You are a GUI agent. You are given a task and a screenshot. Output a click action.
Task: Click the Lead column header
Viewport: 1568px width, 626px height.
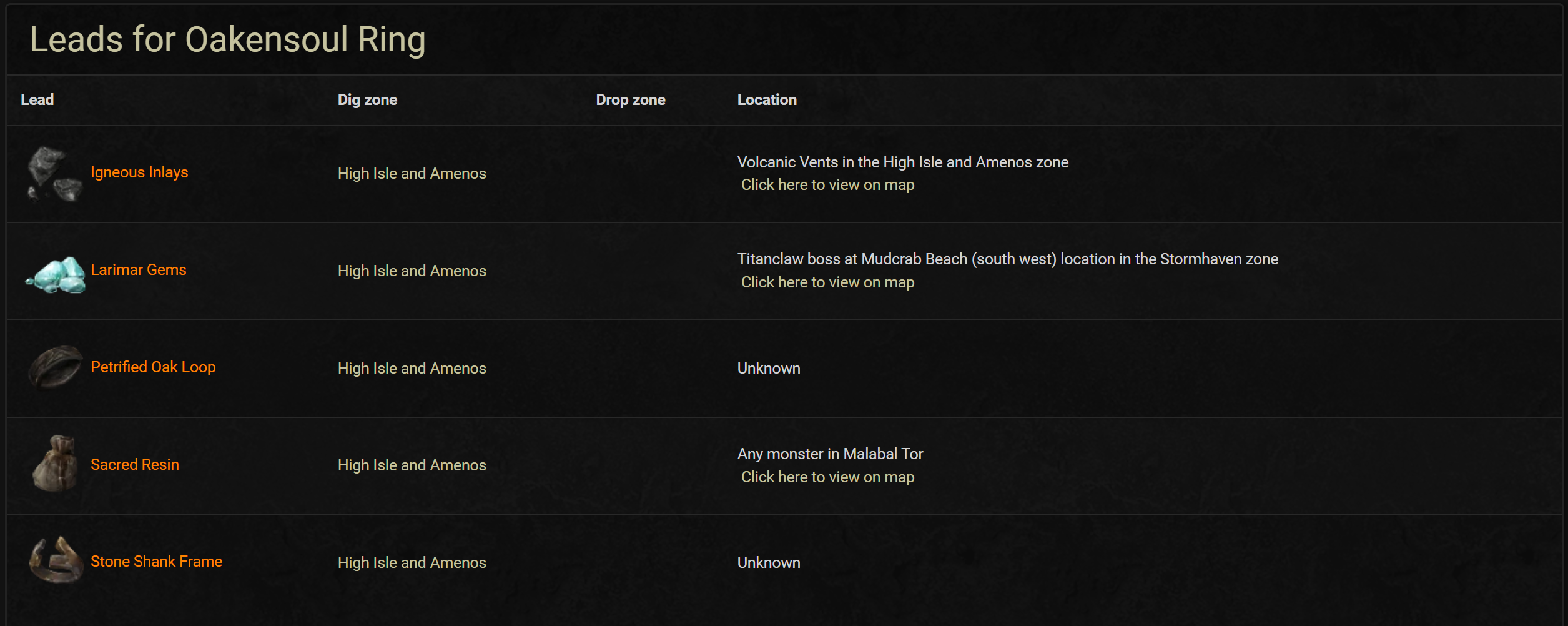pos(37,100)
